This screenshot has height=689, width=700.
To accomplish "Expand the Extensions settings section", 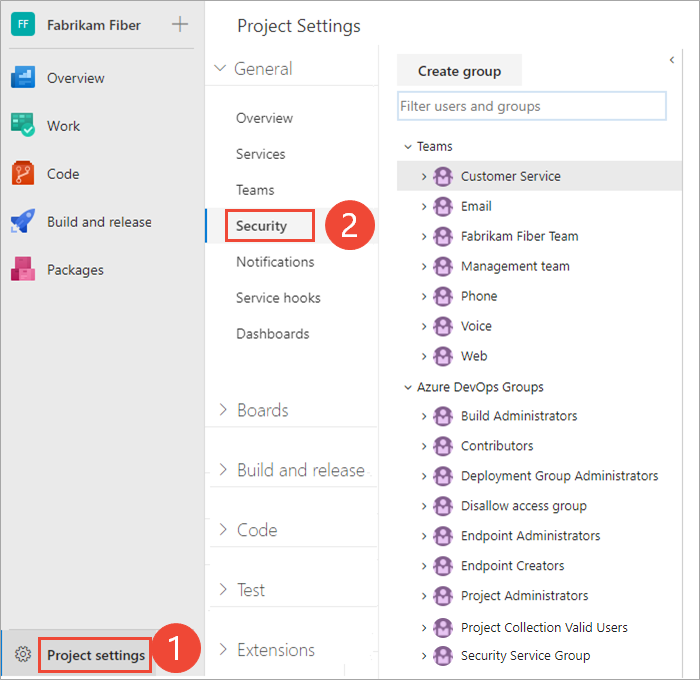I will pyautogui.click(x=223, y=649).
